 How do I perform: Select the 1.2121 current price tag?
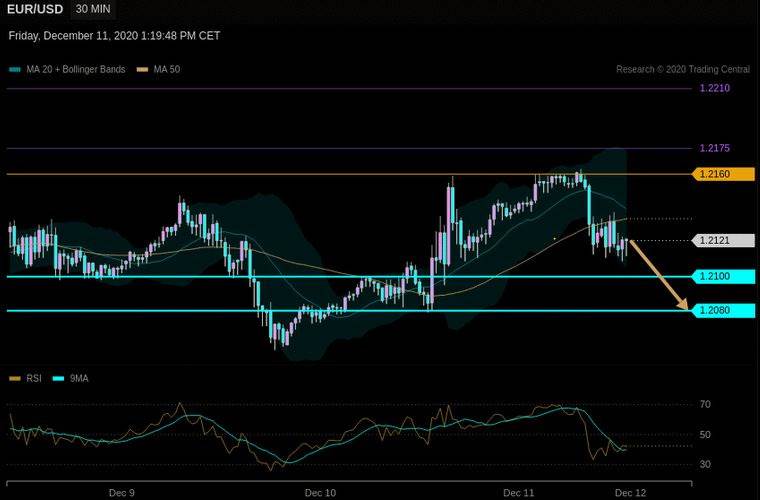[723, 240]
